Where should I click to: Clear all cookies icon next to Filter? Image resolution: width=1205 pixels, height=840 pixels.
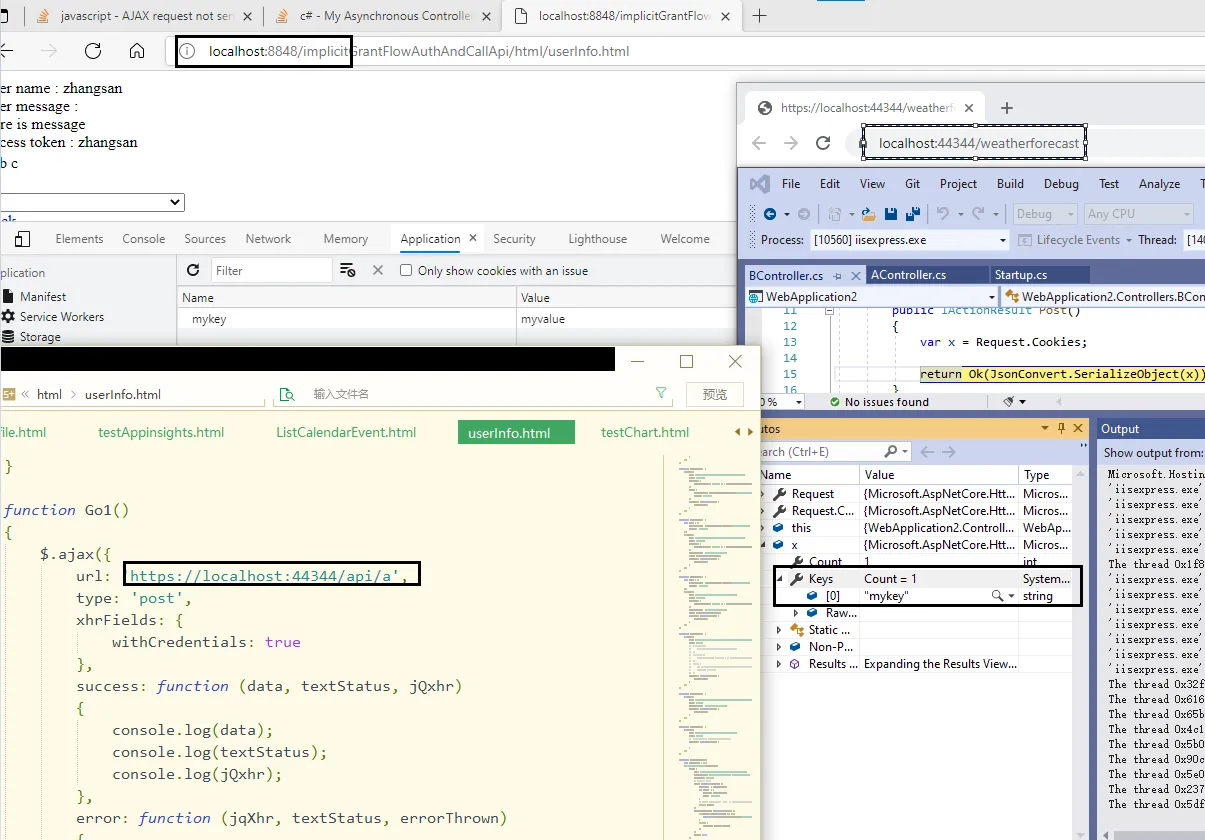348,270
